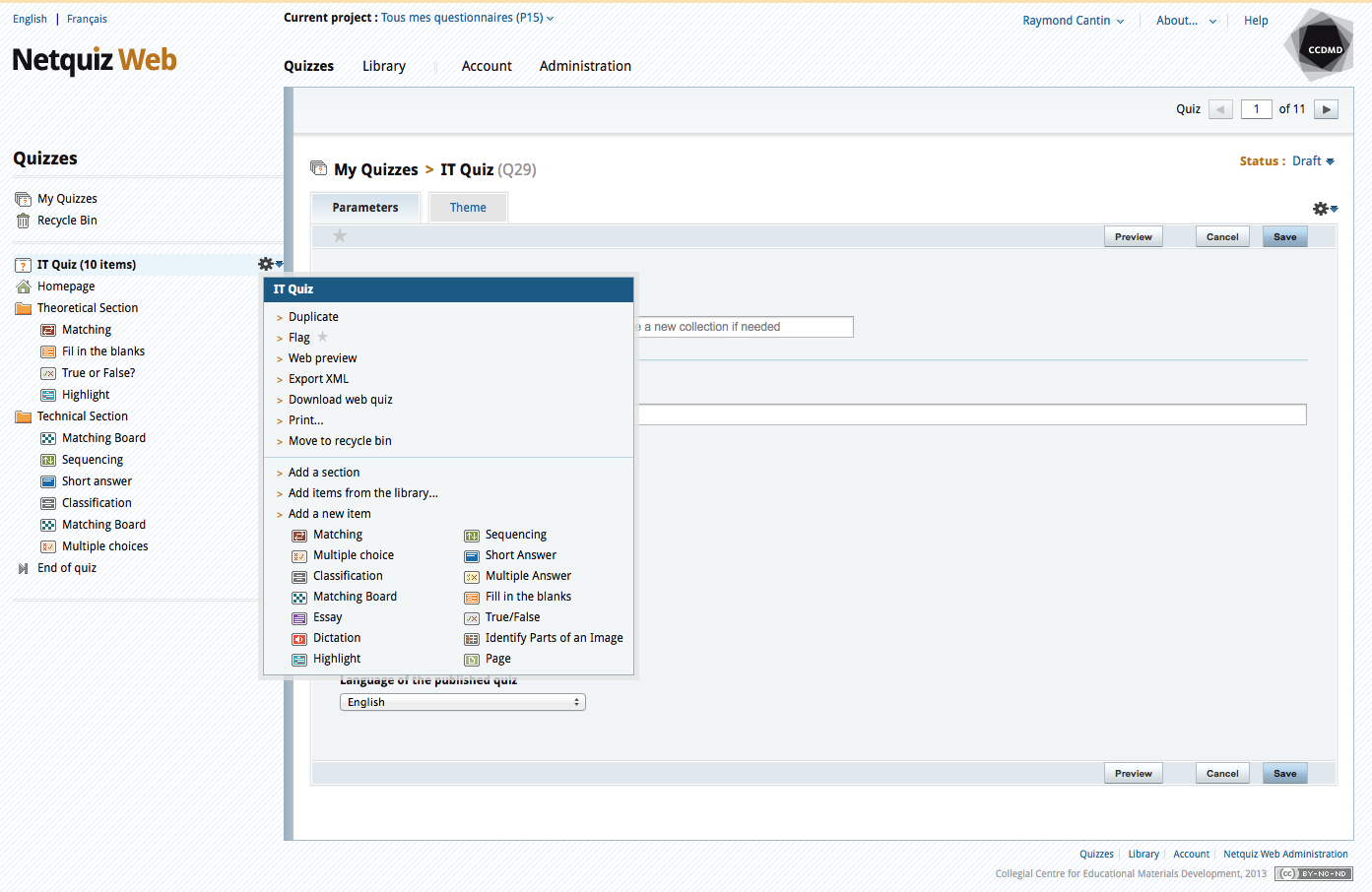Click the bottom Save button
Screen dimensions: 1372x892
pos(1285,773)
